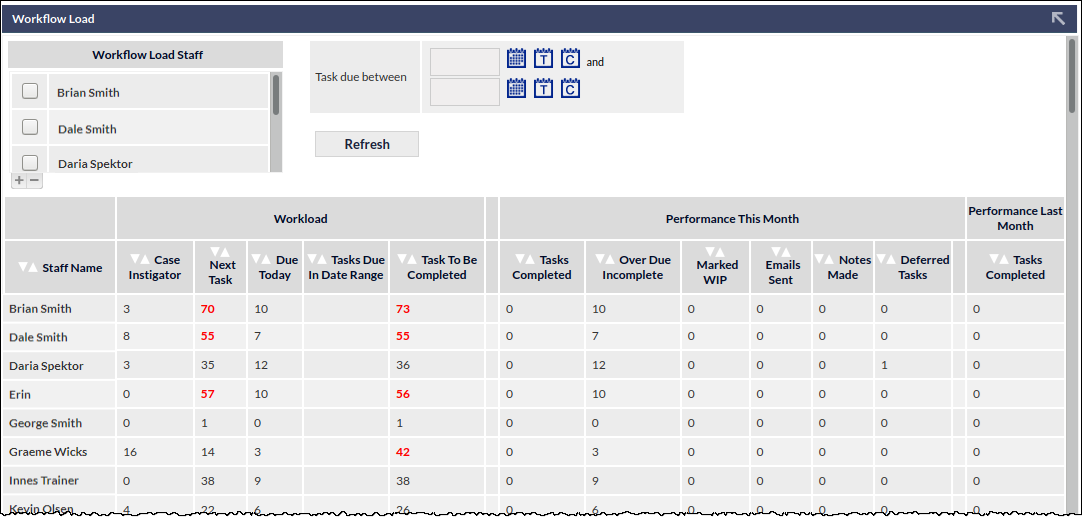
Task: Click the C icon for first date
Action: 570,58
